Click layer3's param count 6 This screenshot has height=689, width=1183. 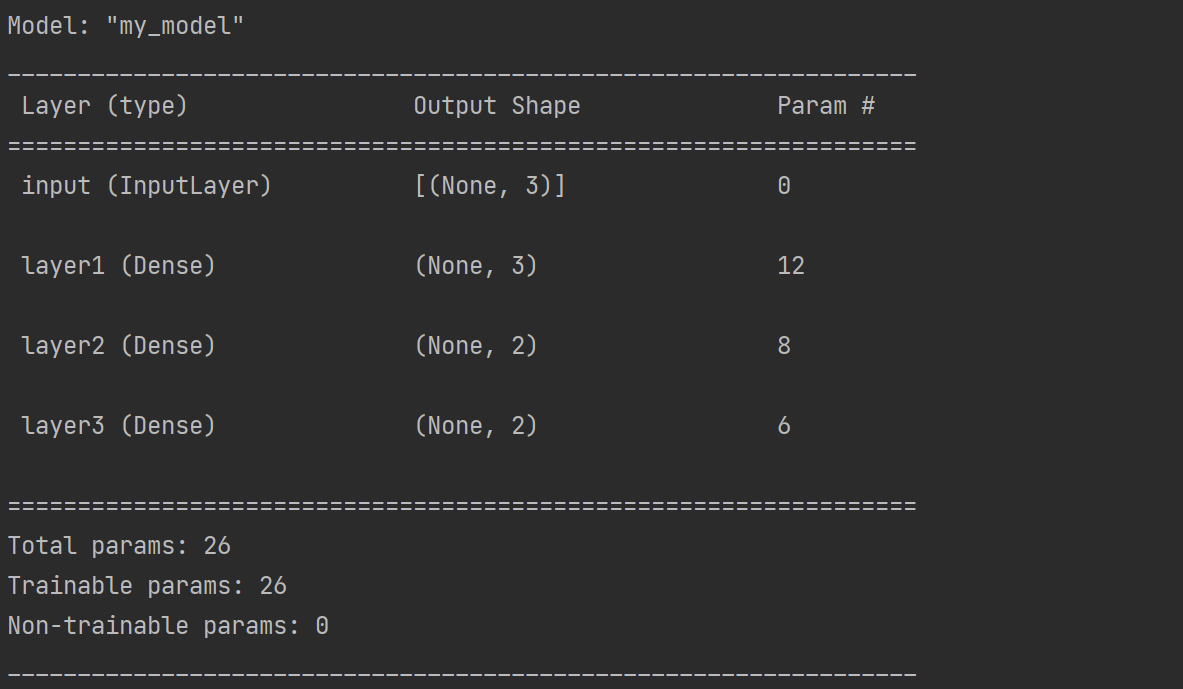coord(784,426)
